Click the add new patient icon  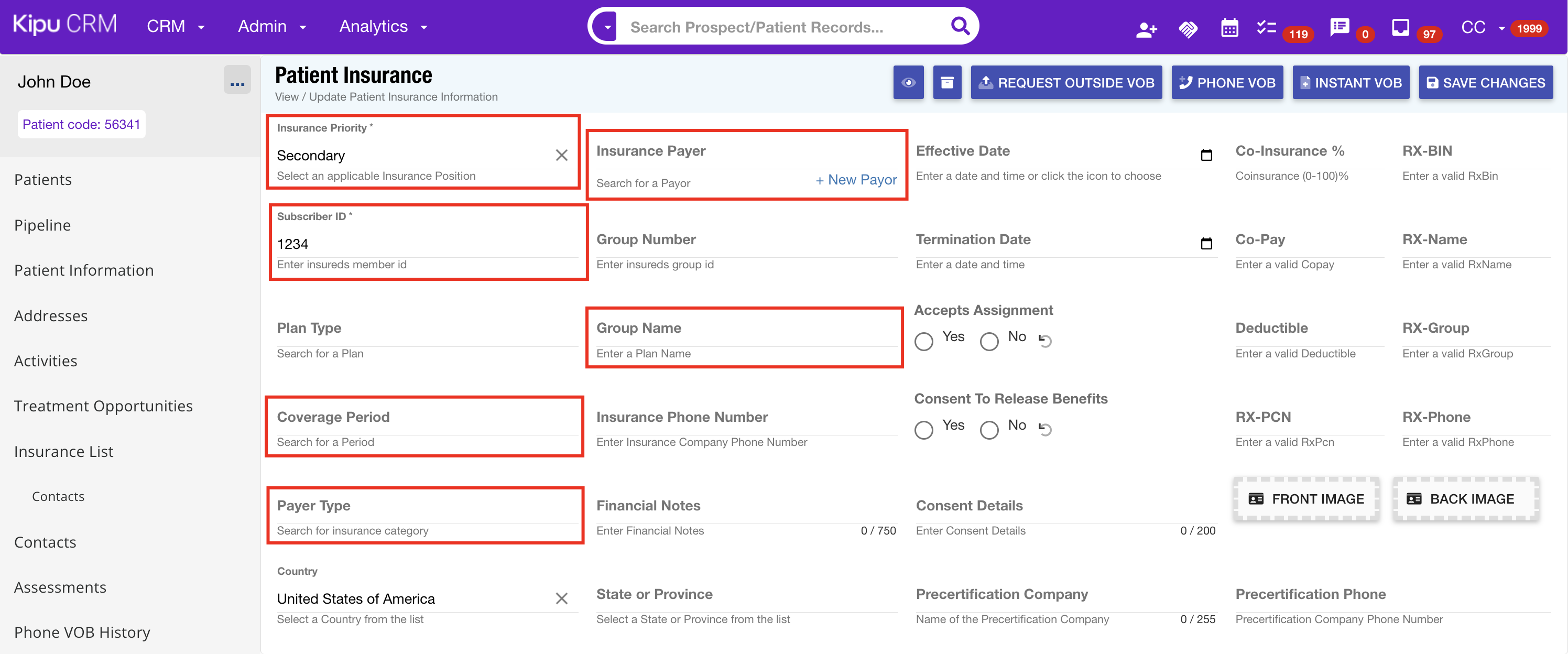pos(1146,29)
